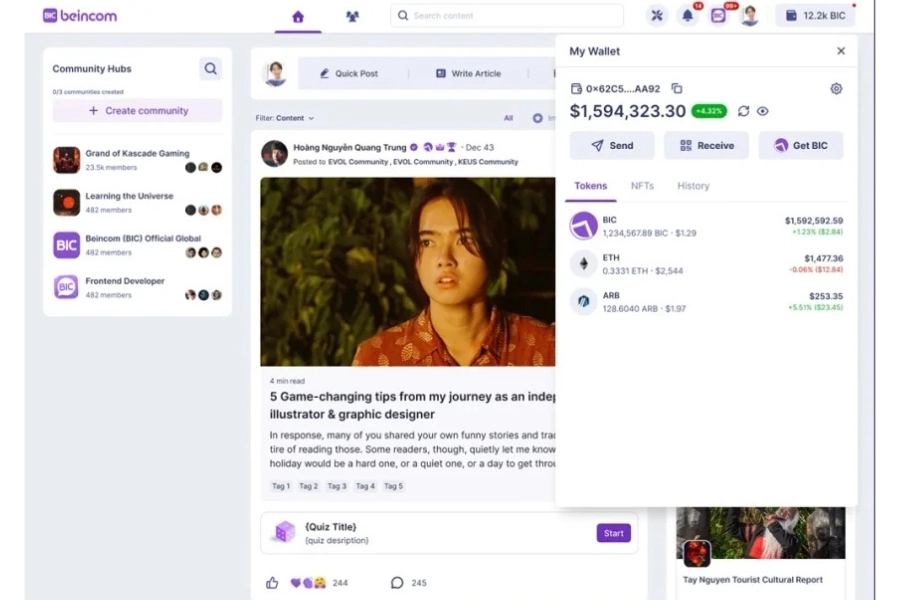
Task: Click Quick Post button
Action: click(x=349, y=73)
